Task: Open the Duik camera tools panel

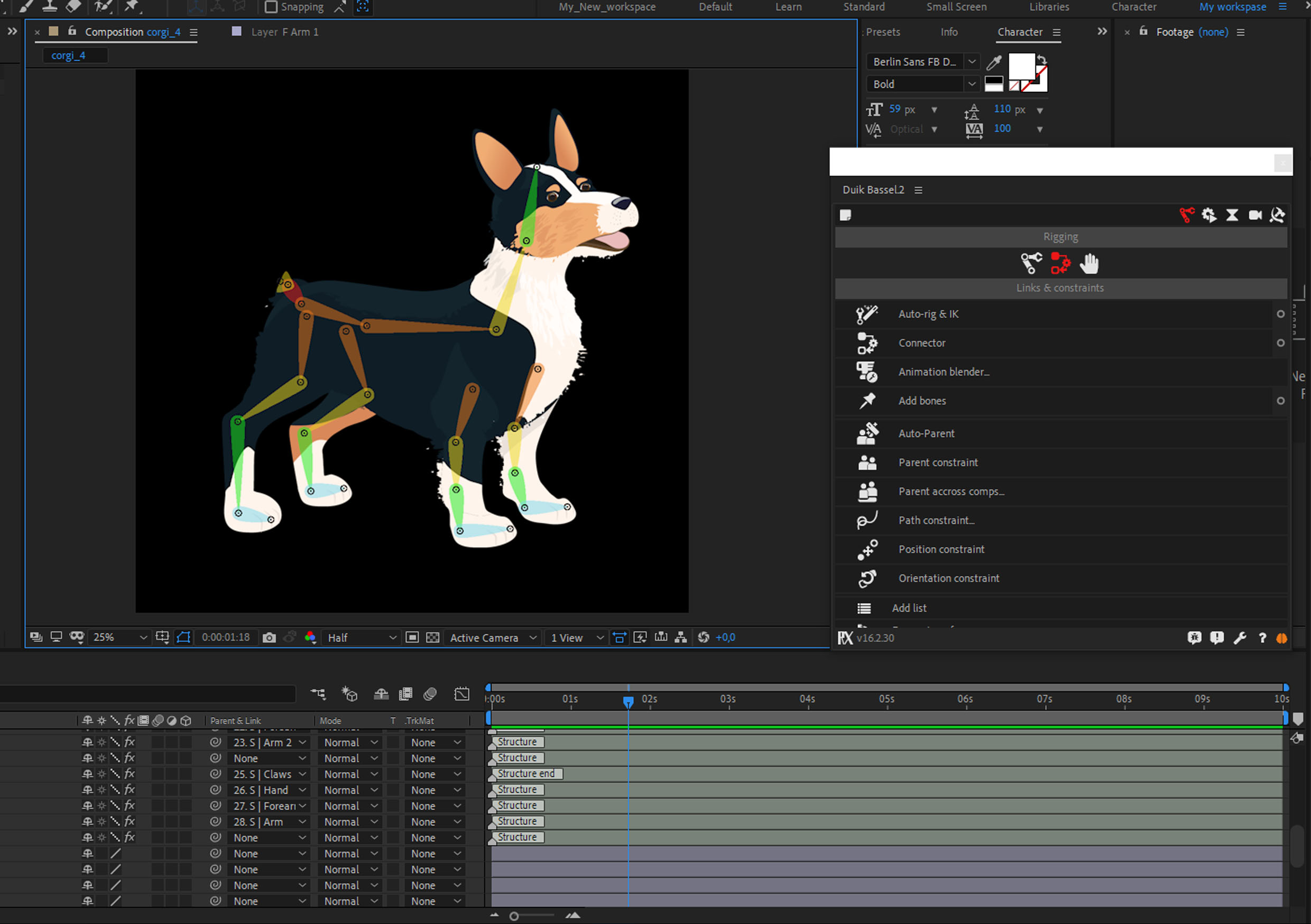Action: pos(1254,215)
